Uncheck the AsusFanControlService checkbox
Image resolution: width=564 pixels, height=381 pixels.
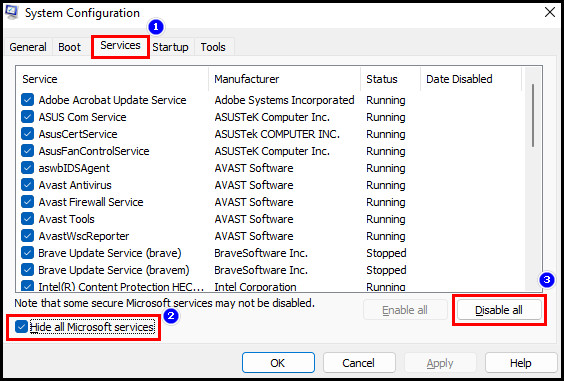coord(27,151)
